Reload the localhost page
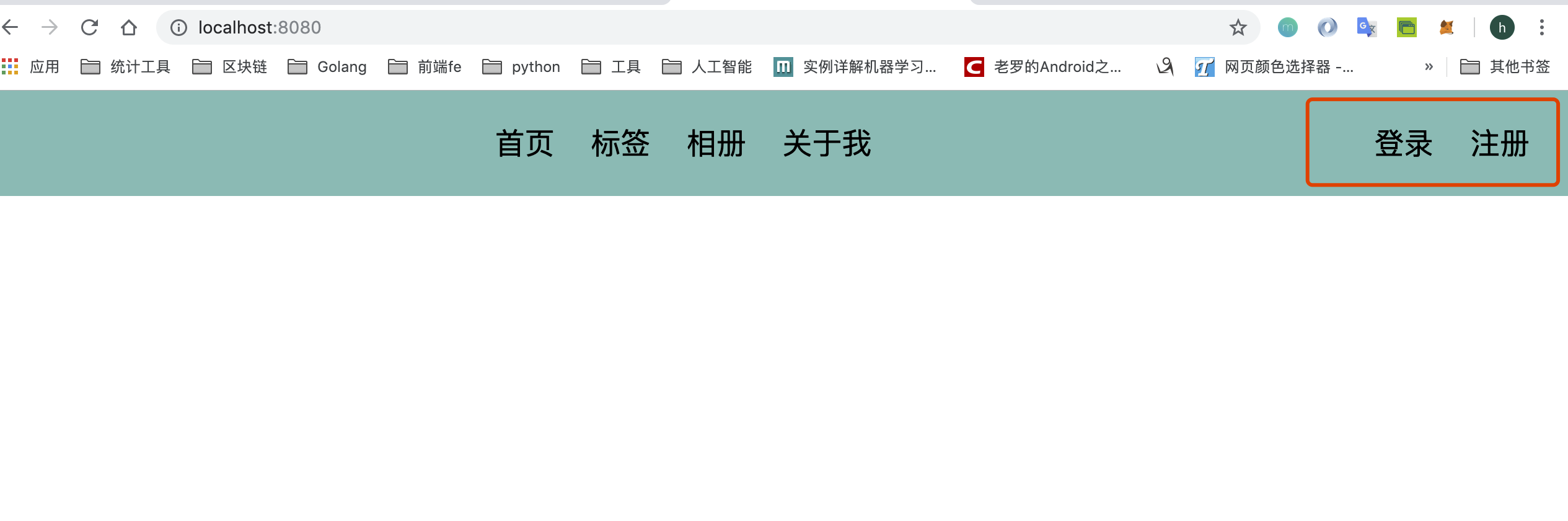1568x521 pixels. point(90,27)
